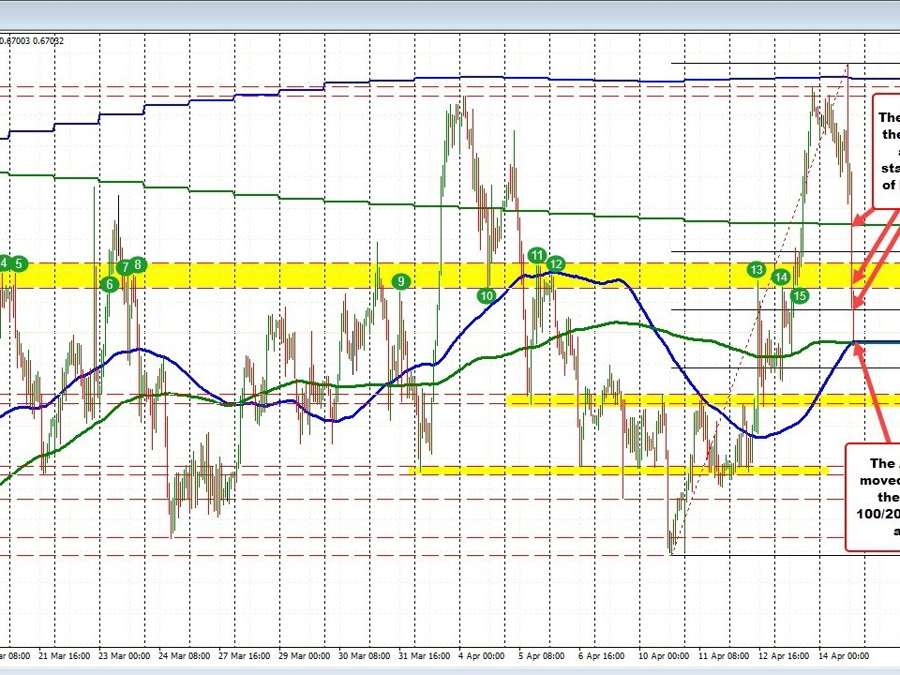Click the green circle marker numbered 15
The height and width of the screenshot is (675, 900).
pyautogui.click(x=799, y=296)
